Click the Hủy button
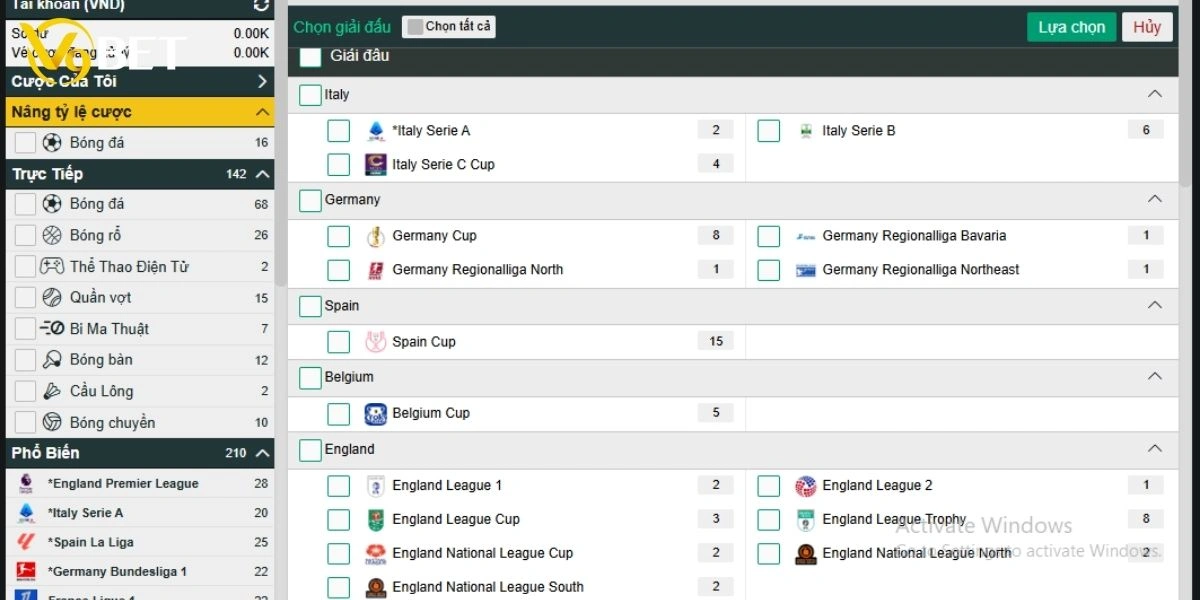 pos(1147,27)
